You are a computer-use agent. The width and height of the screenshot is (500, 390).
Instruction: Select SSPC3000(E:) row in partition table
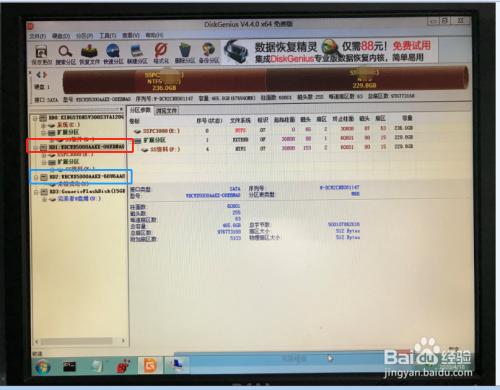[x=272, y=130]
